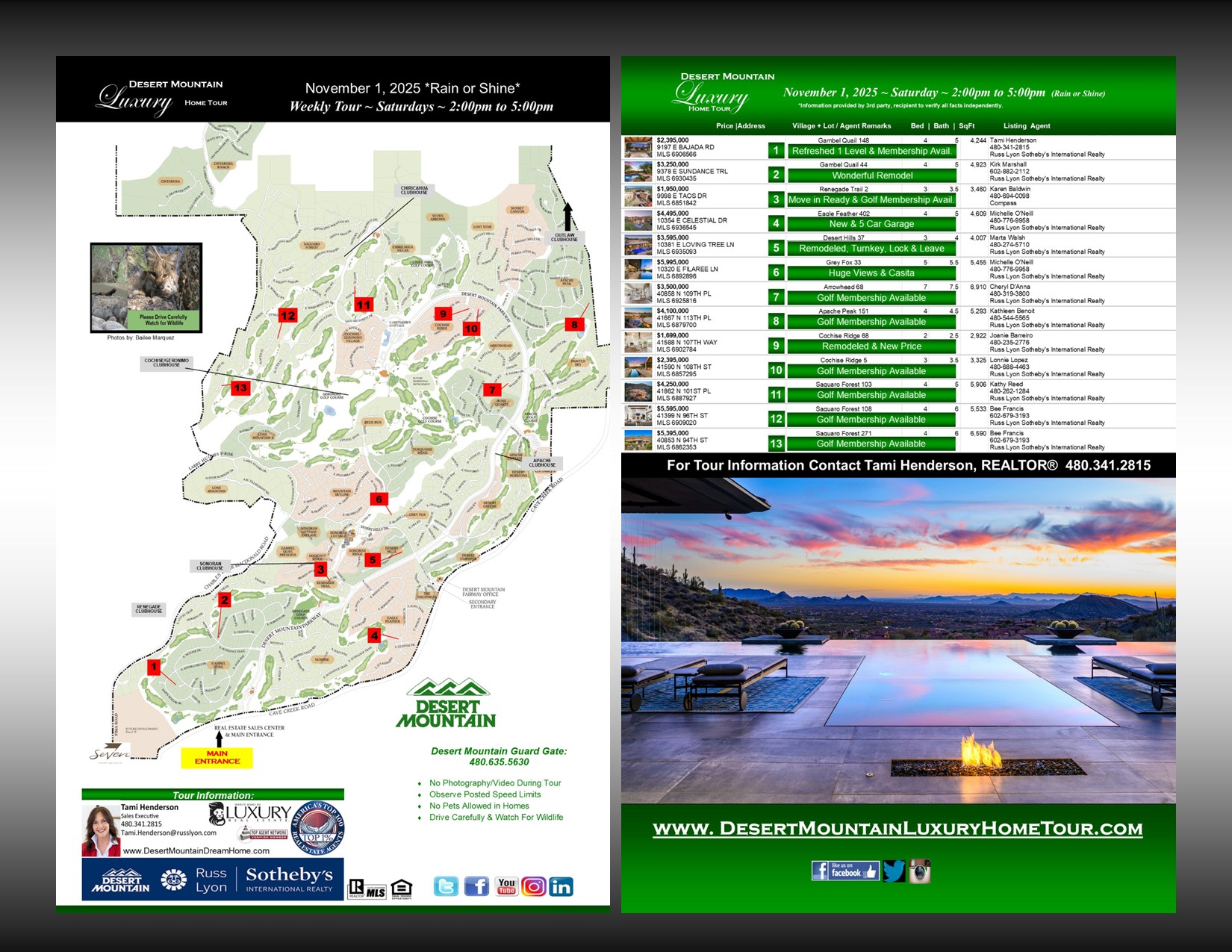Click the light-blue square Twitter icon
This screenshot has height=952, width=1232.
click(446, 886)
